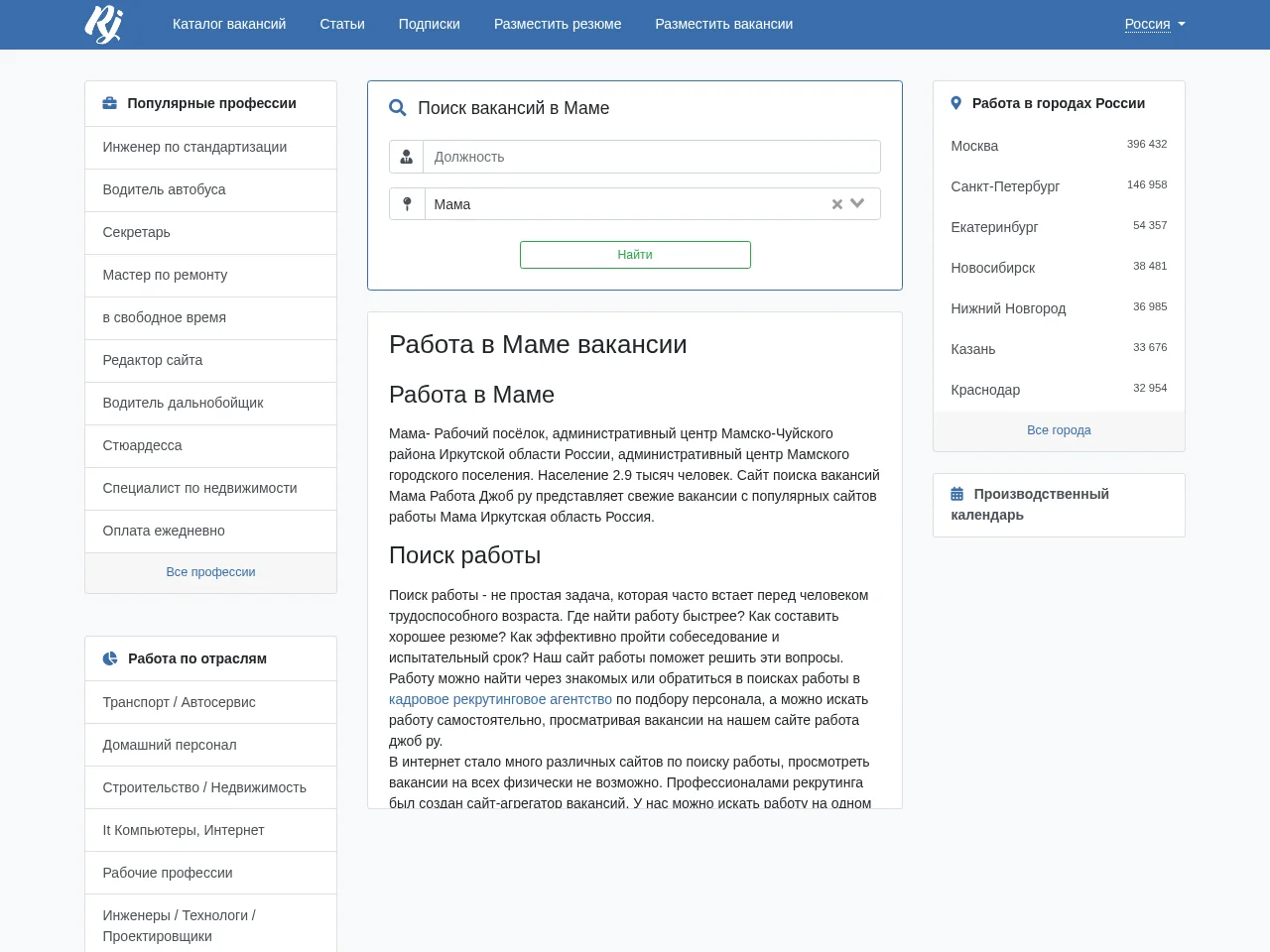Go to Статьи in top navigation
The width and height of the screenshot is (1270, 952).
click(342, 24)
